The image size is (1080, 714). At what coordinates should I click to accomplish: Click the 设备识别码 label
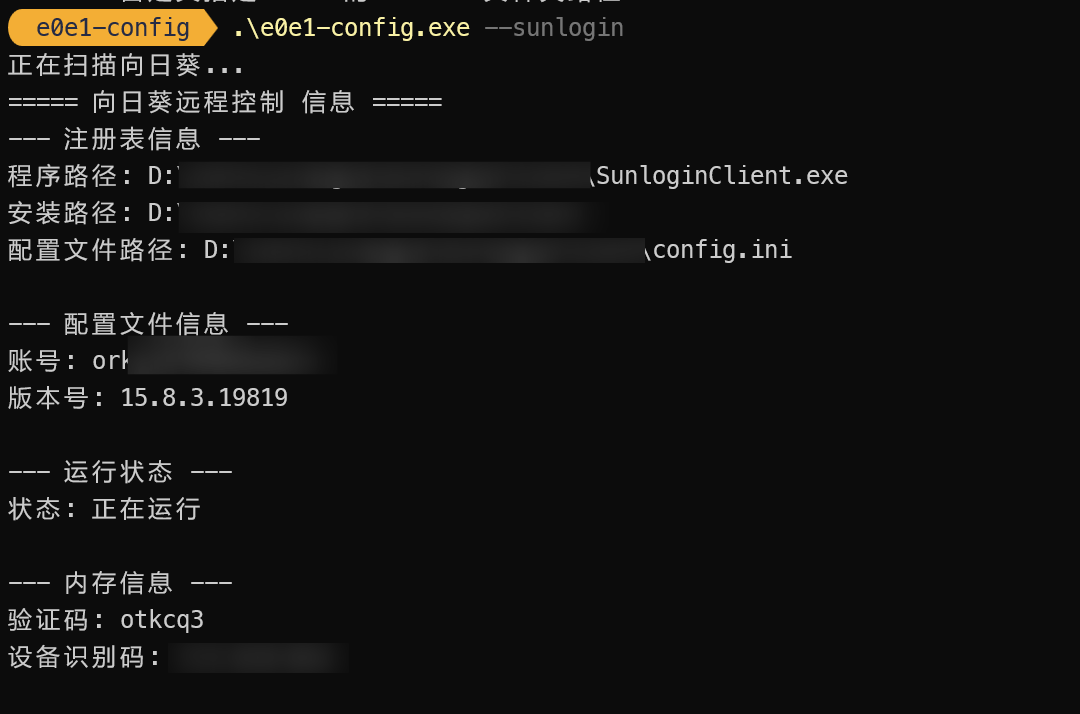click(x=76, y=658)
